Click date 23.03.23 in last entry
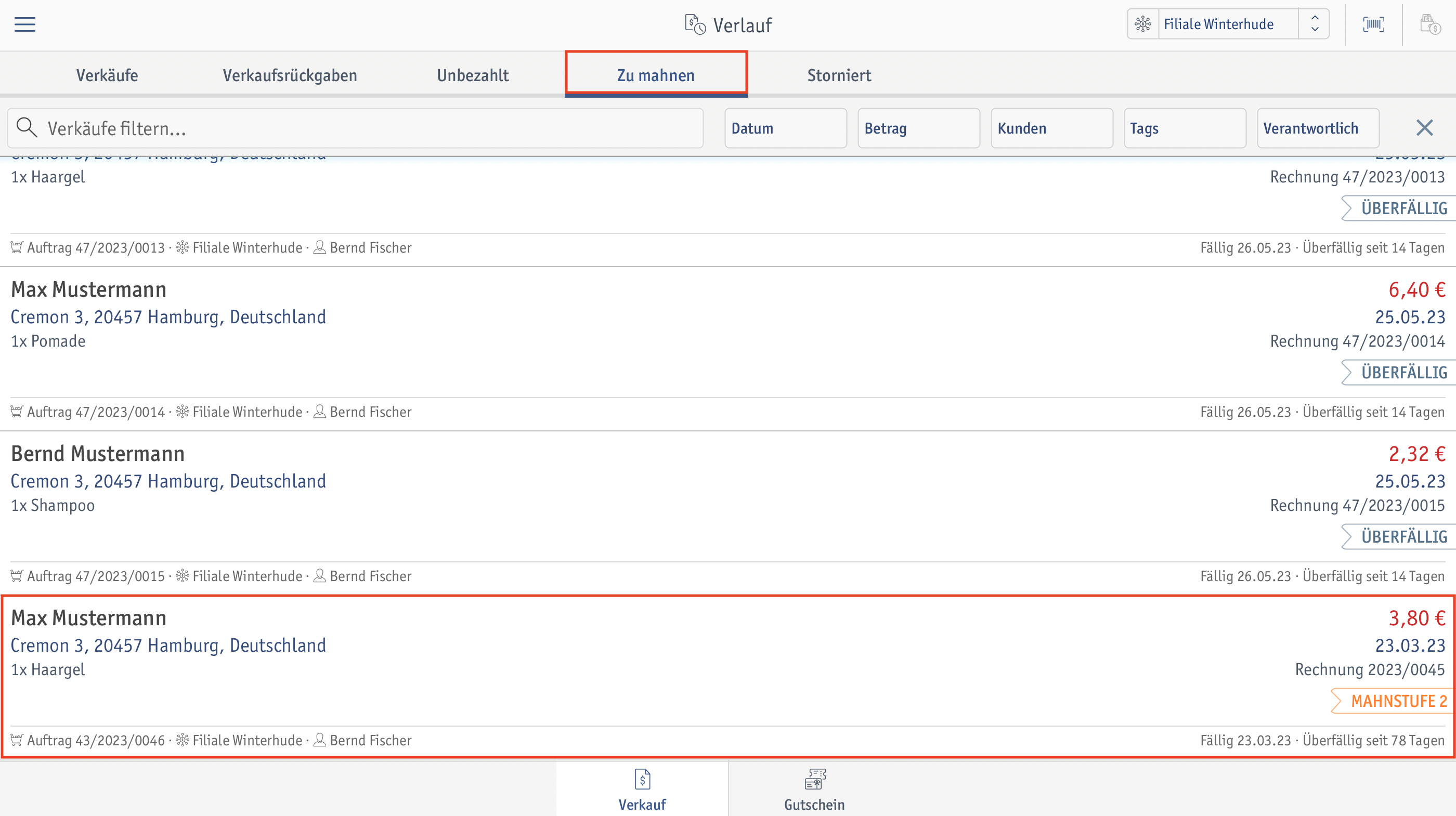1456x816 pixels. click(x=1410, y=646)
